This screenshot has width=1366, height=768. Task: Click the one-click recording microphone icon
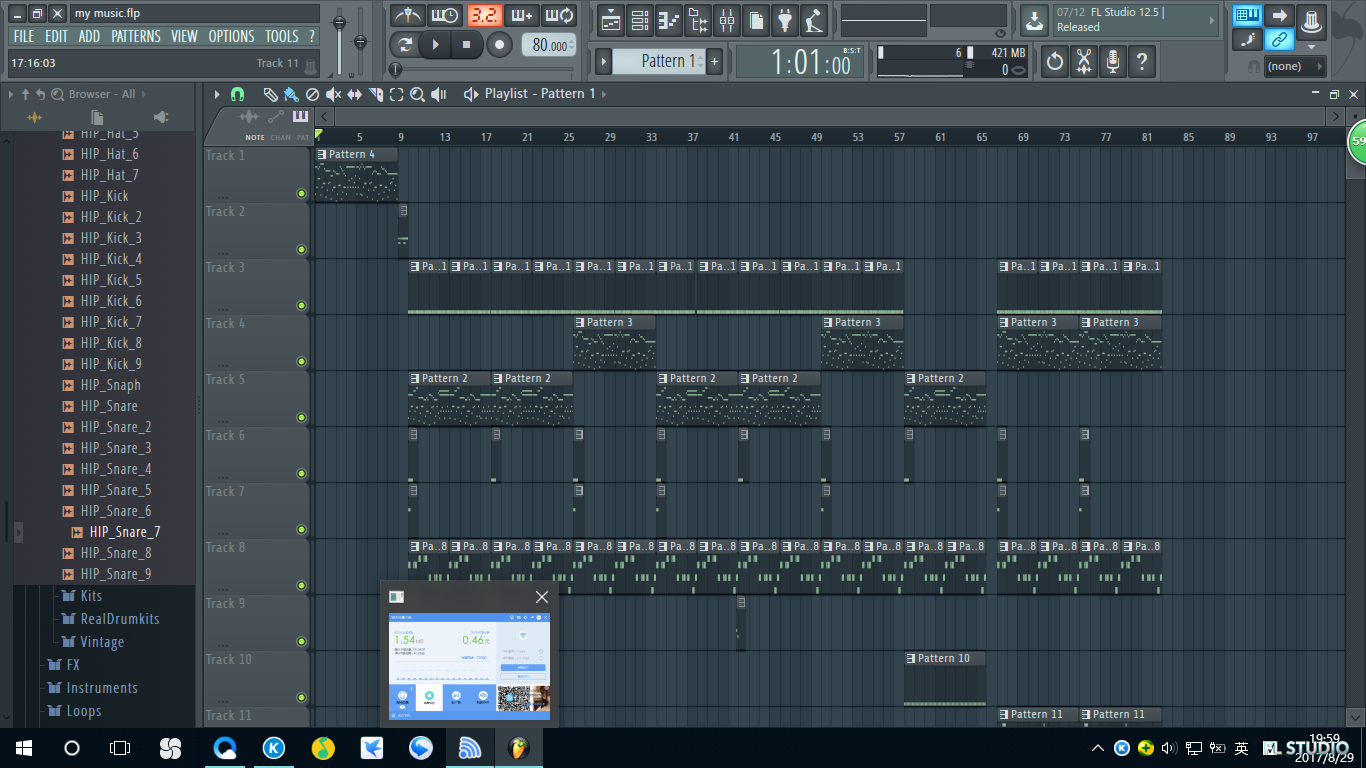1113,62
